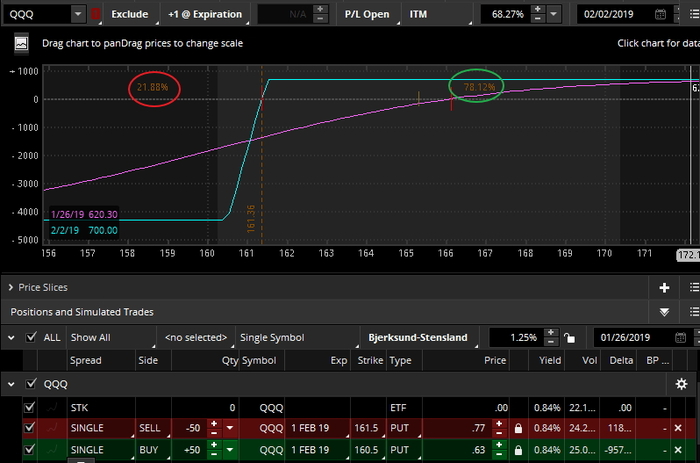Open the QQQ group settings gear
Viewport: 700px width, 463px height.
681,384
